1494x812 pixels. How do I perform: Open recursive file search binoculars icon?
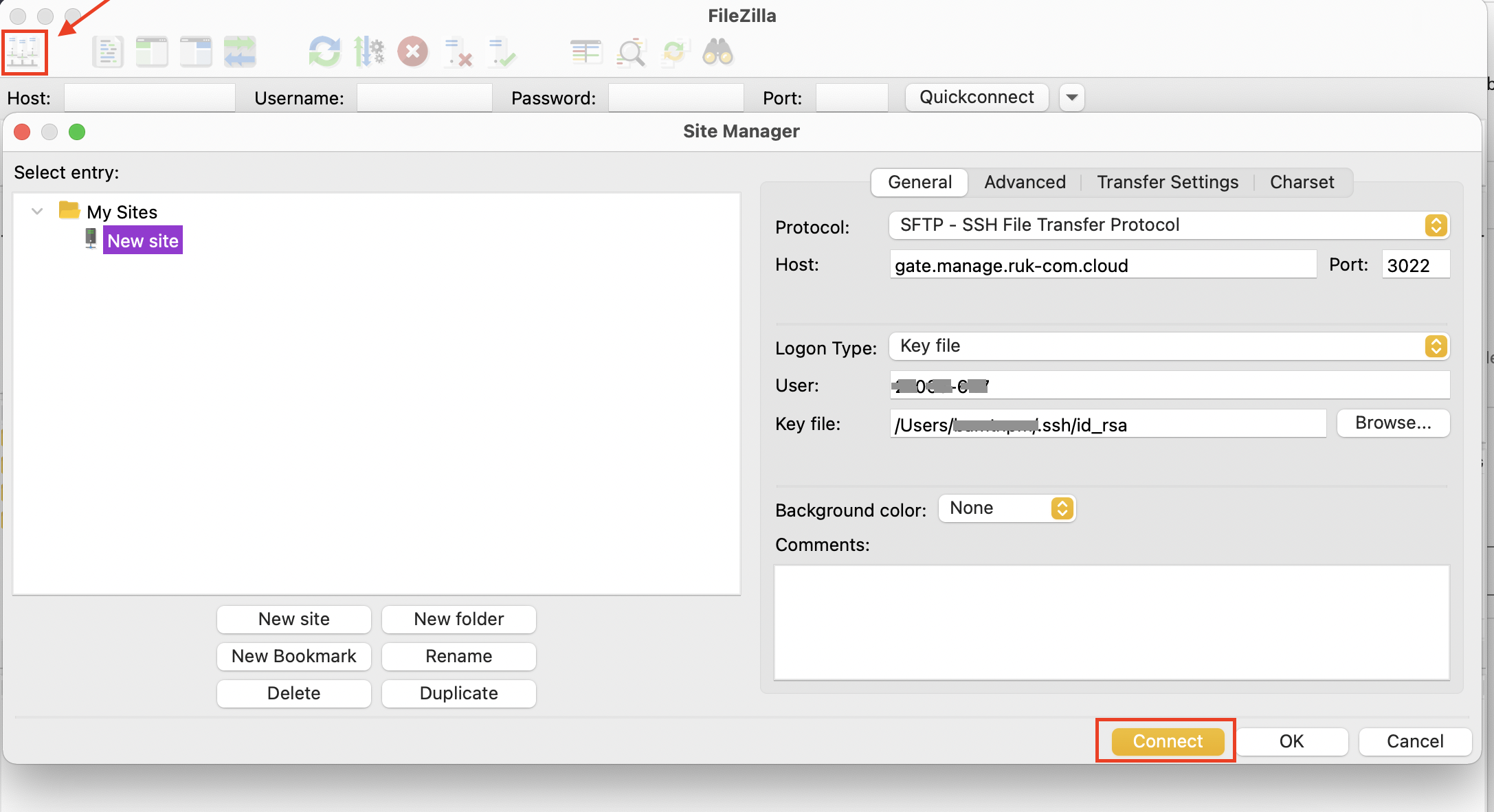718,52
